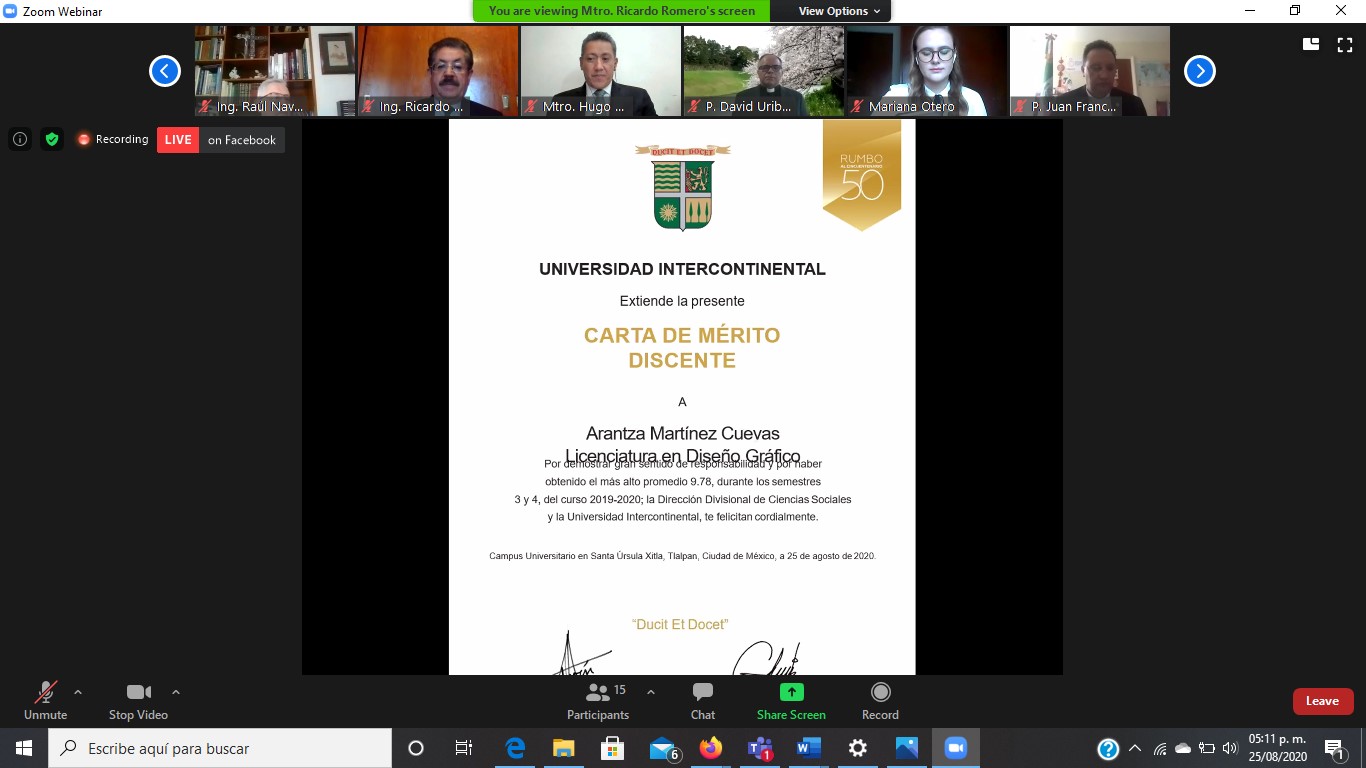The width and height of the screenshot is (1366, 768).
Task: Select Ing. Raúl Nav... video thumbnail
Action: [x=275, y=71]
